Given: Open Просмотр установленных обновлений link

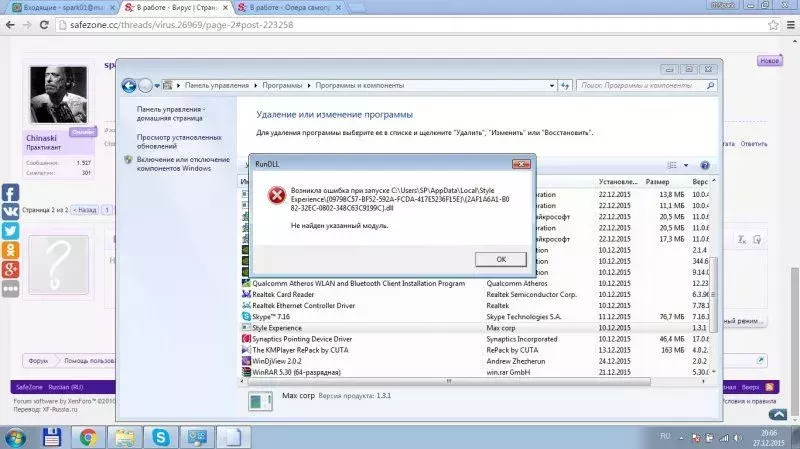Looking at the screenshot, I should click(x=179, y=141).
